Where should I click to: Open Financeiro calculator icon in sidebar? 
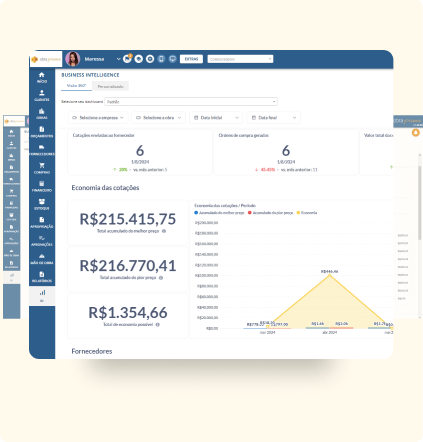click(42, 186)
